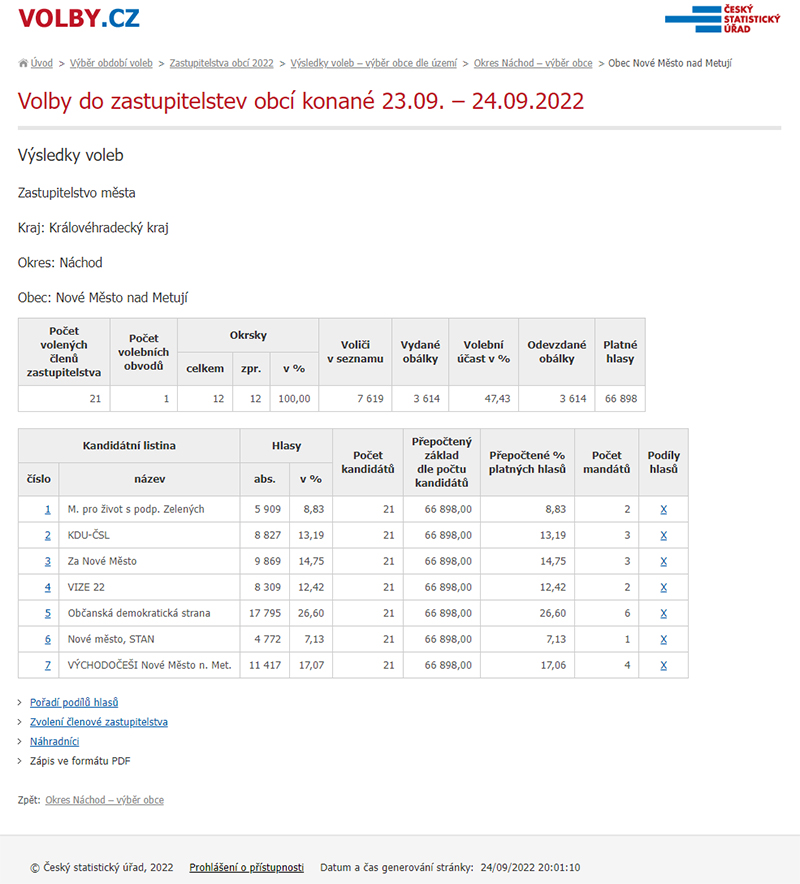800x884 pixels.
Task: Open Prohlášení o přístupnosti link
Action: point(246,867)
